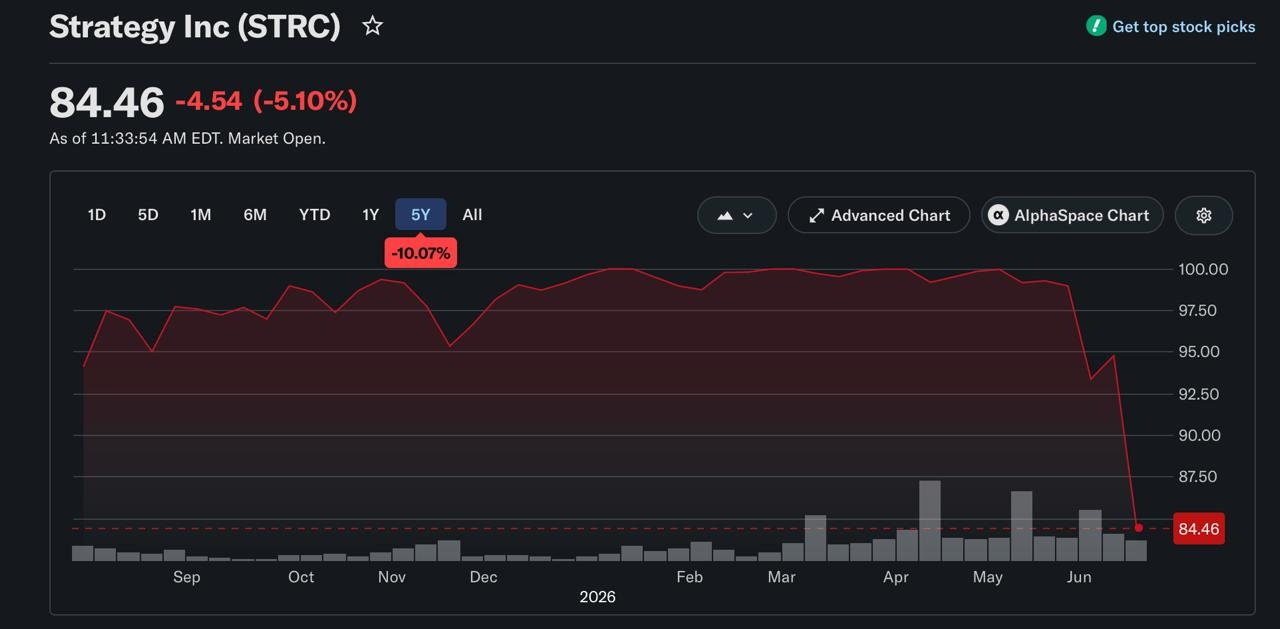Click the green top stock picks icon

coord(1096,26)
